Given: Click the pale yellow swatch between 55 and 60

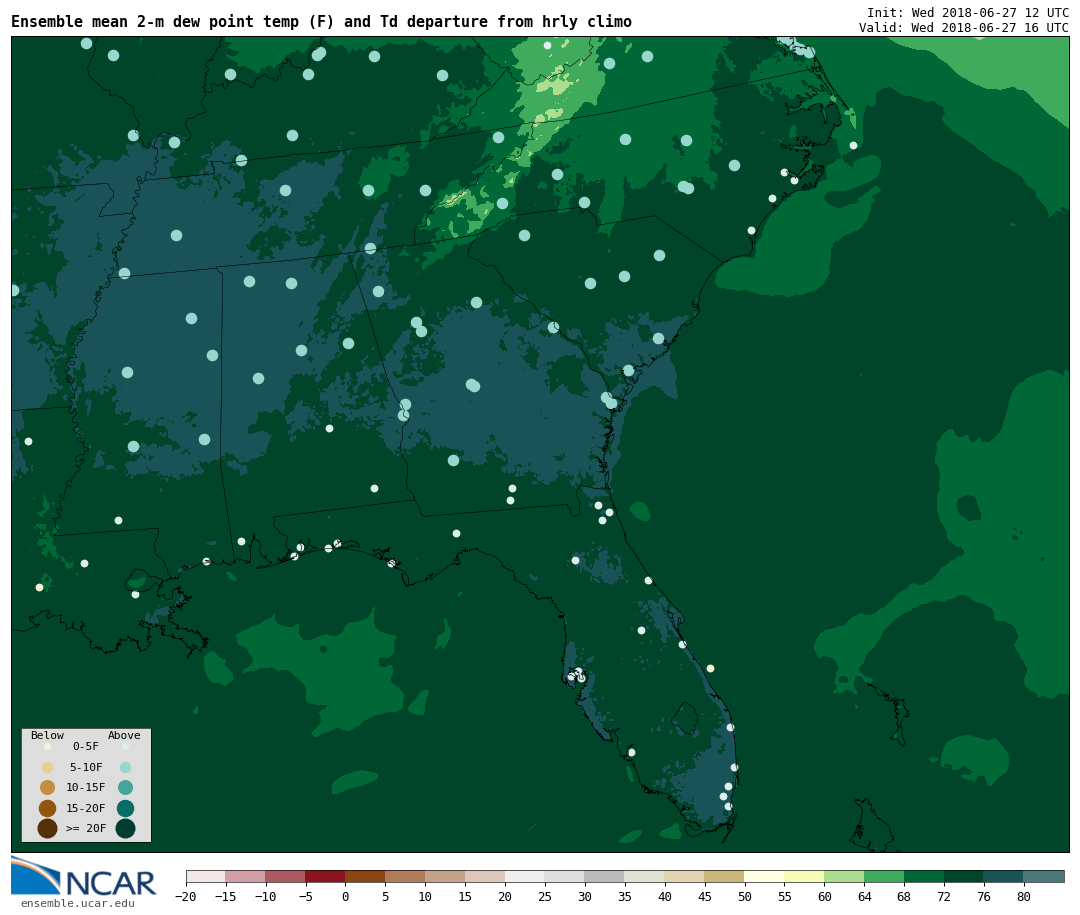Looking at the screenshot, I should [804, 876].
